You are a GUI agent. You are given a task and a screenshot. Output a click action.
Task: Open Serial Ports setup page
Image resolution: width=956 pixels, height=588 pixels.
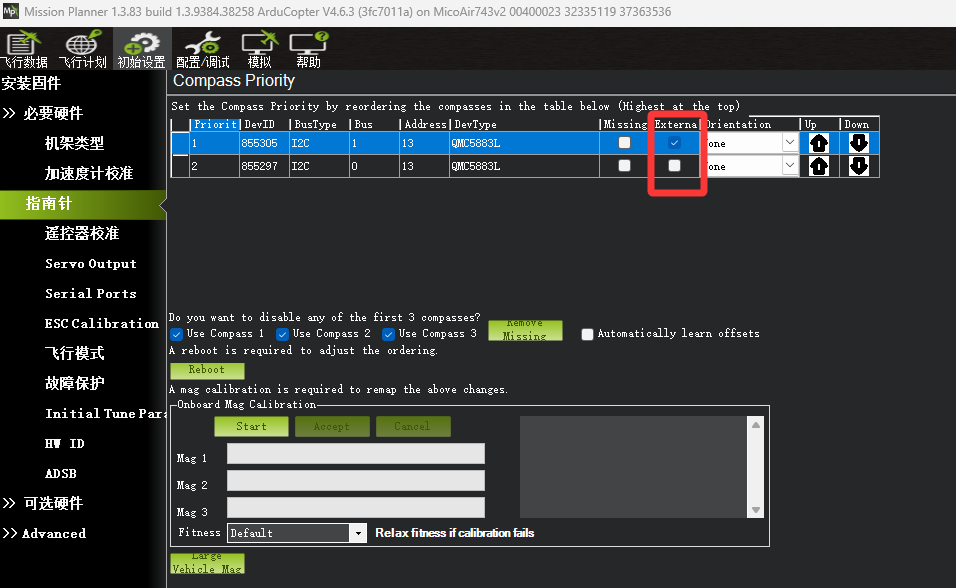click(x=90, y=293)
